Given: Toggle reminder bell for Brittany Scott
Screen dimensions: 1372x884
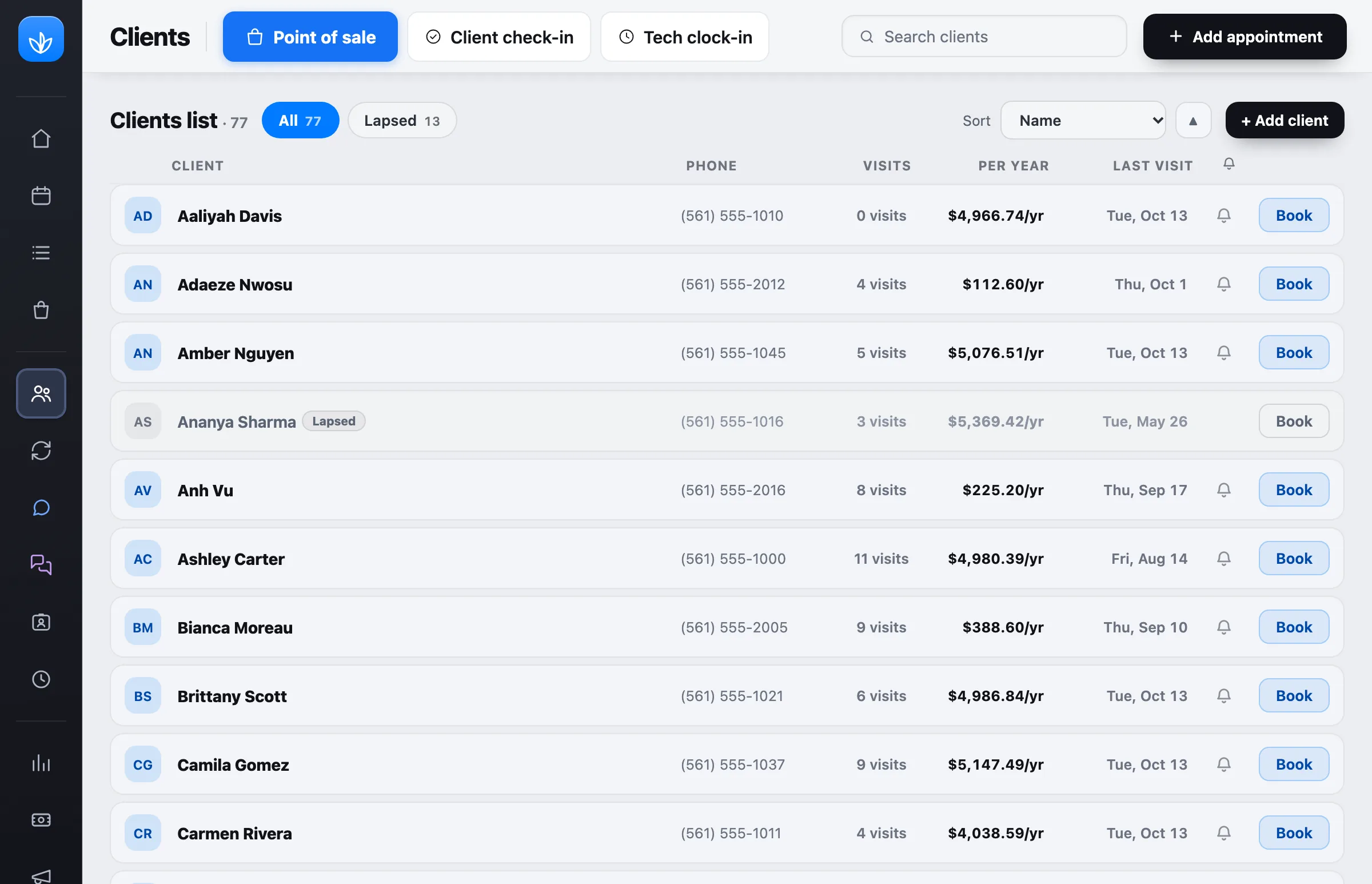Looking at the screenshot, I should [x=1223, y=696].
